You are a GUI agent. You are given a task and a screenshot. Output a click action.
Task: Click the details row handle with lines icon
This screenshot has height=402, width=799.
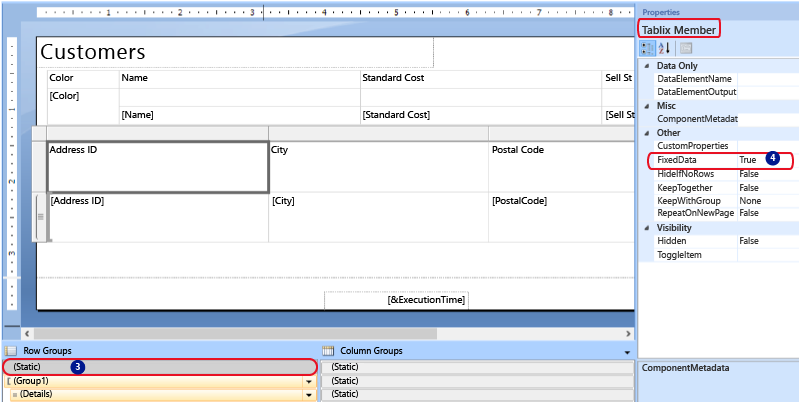(39, 217)
